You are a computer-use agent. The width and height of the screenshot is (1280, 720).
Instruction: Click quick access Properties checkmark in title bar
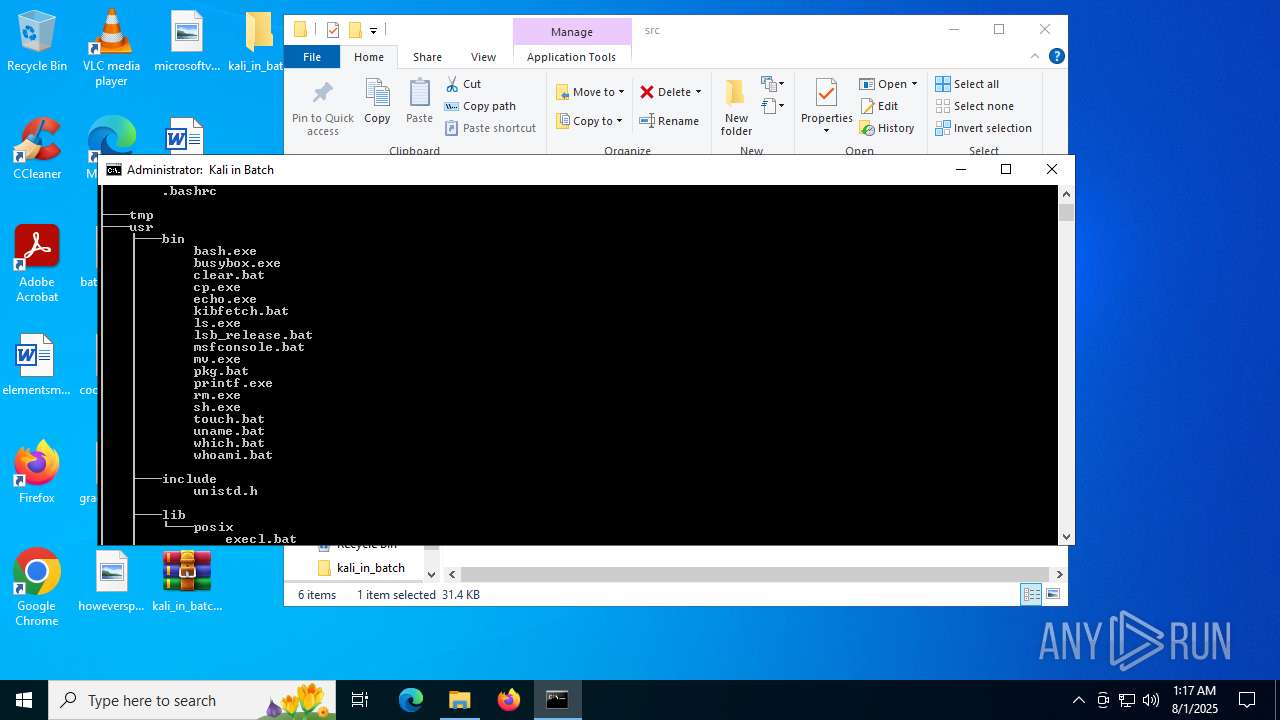[x=333, y=30]
